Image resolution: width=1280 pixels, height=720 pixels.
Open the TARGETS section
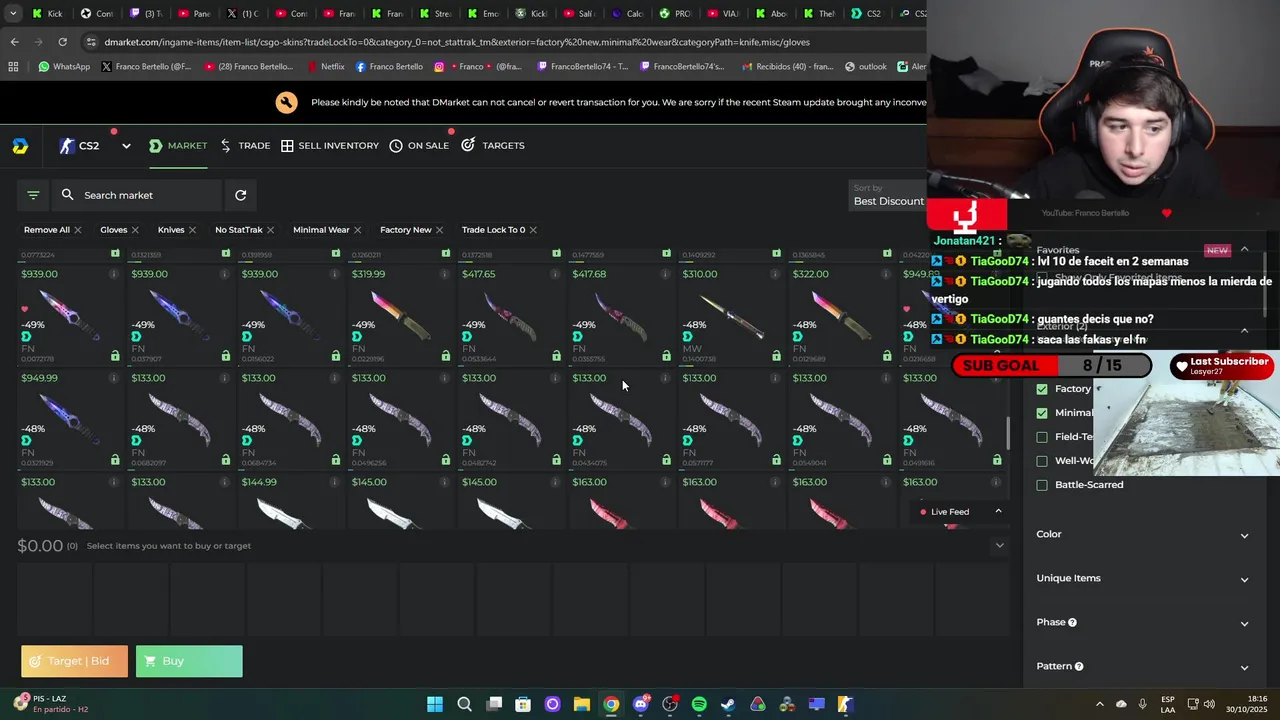(493, 145)
